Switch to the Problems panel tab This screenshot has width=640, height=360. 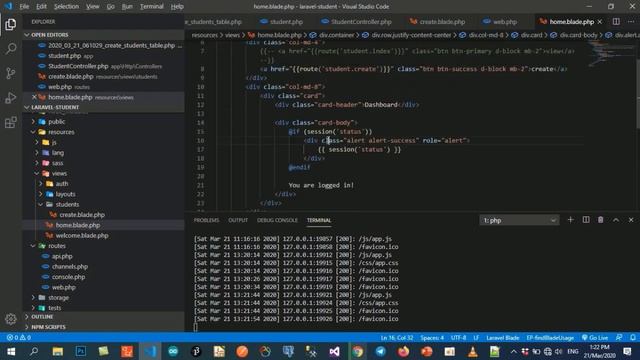click(x=206, y=220)
